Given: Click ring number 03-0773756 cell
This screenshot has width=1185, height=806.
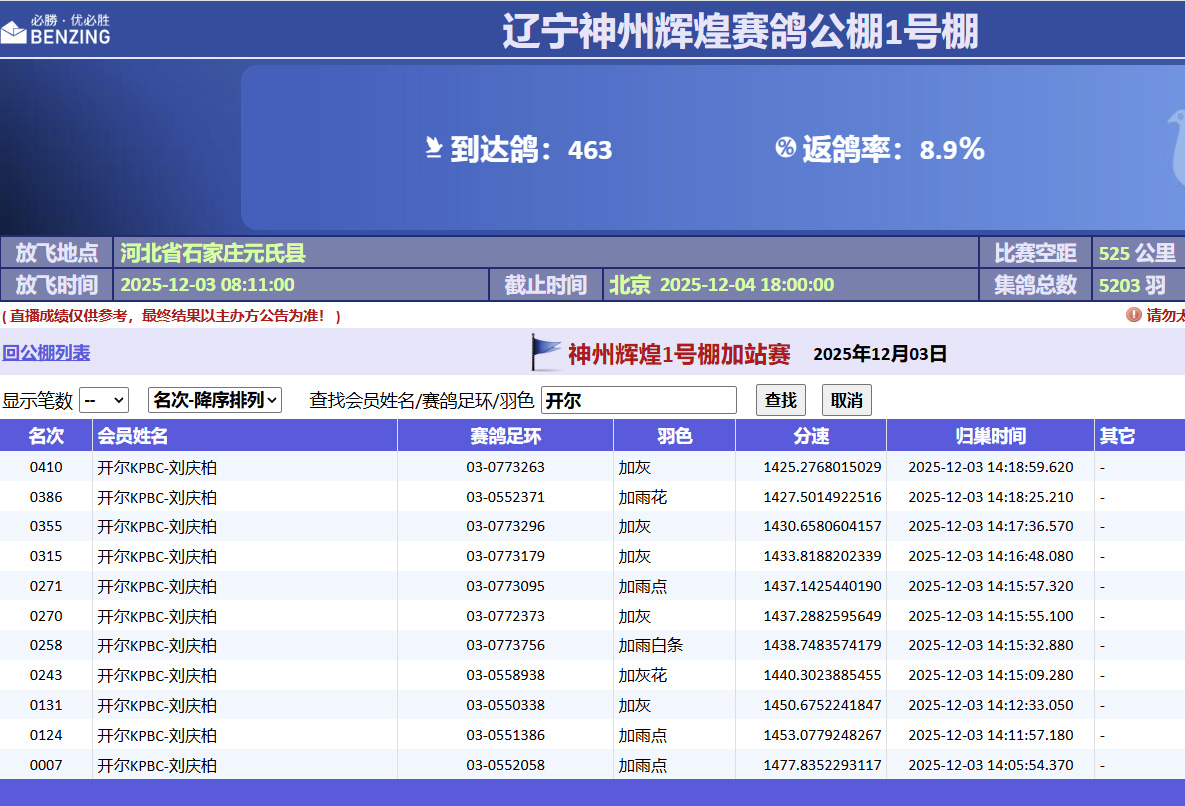Looking at the screenshot, I should (505, 646).
